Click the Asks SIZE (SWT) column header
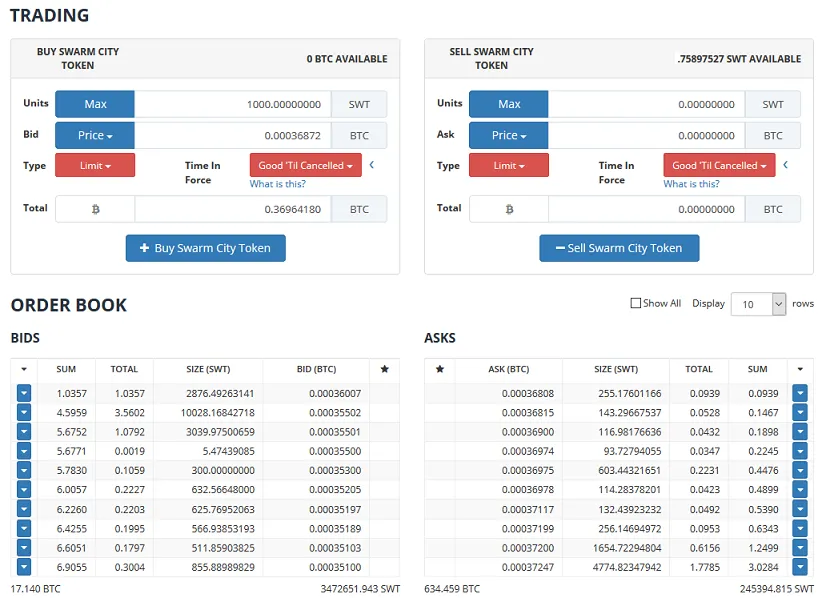Image resolution: width=830 pixels, height=598 pixels. coord(616,369)
